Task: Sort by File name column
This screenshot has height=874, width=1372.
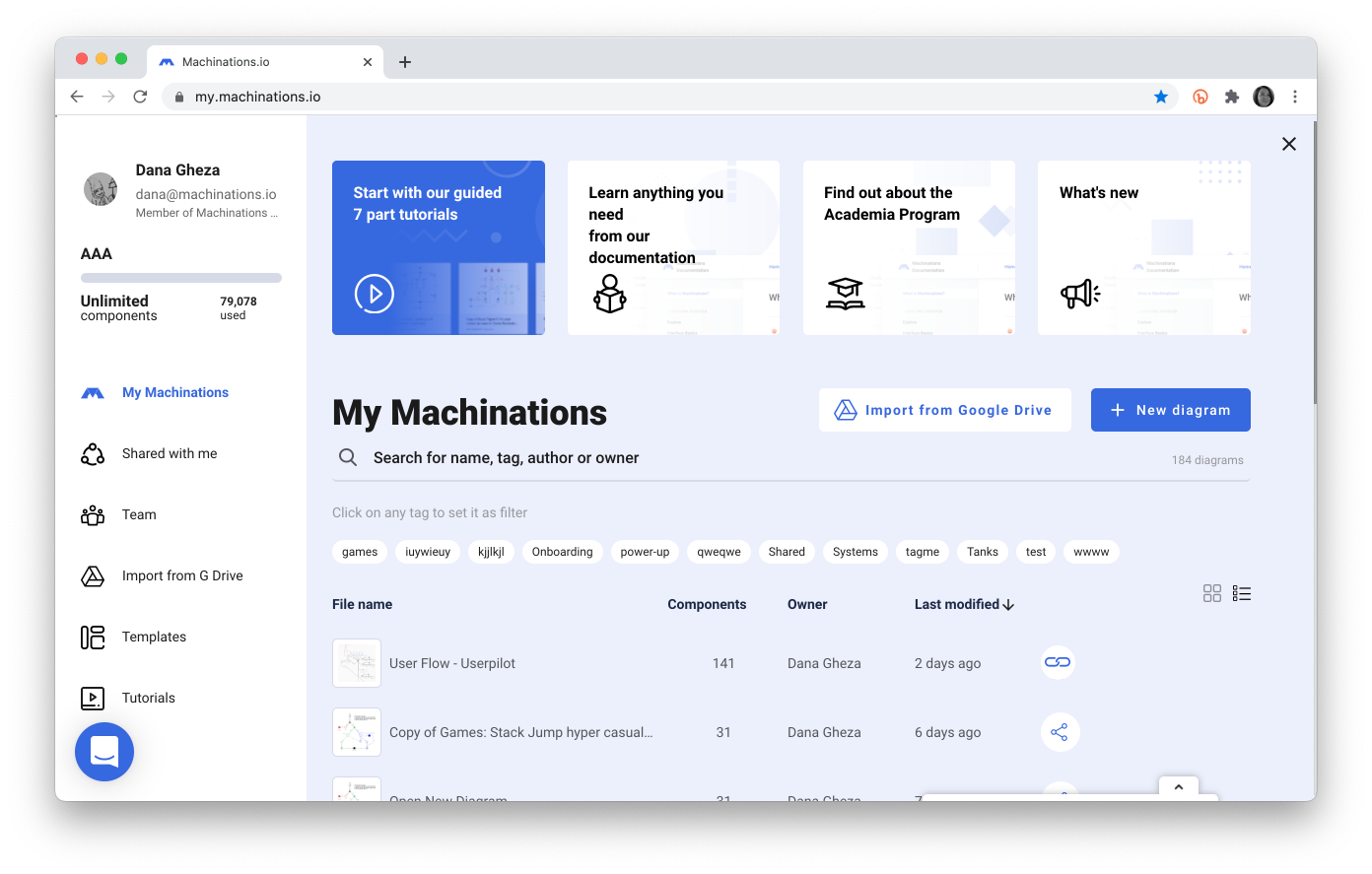Action: [362, 604]
